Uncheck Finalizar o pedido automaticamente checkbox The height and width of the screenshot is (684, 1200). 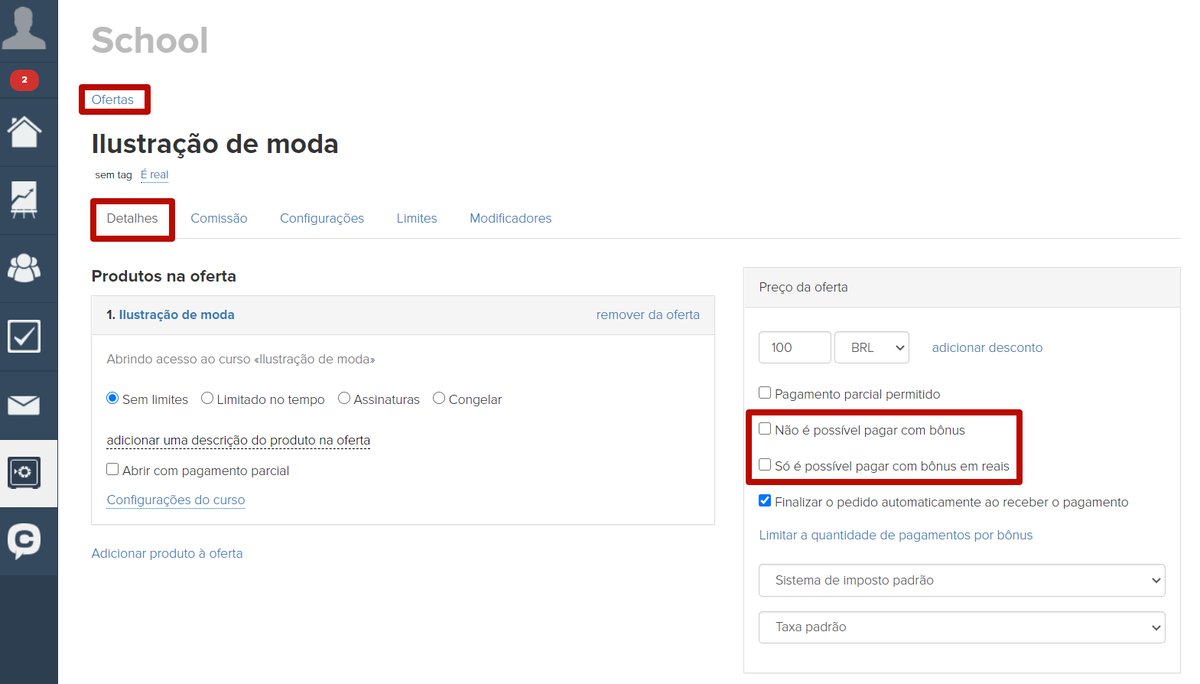click(765, 501)
